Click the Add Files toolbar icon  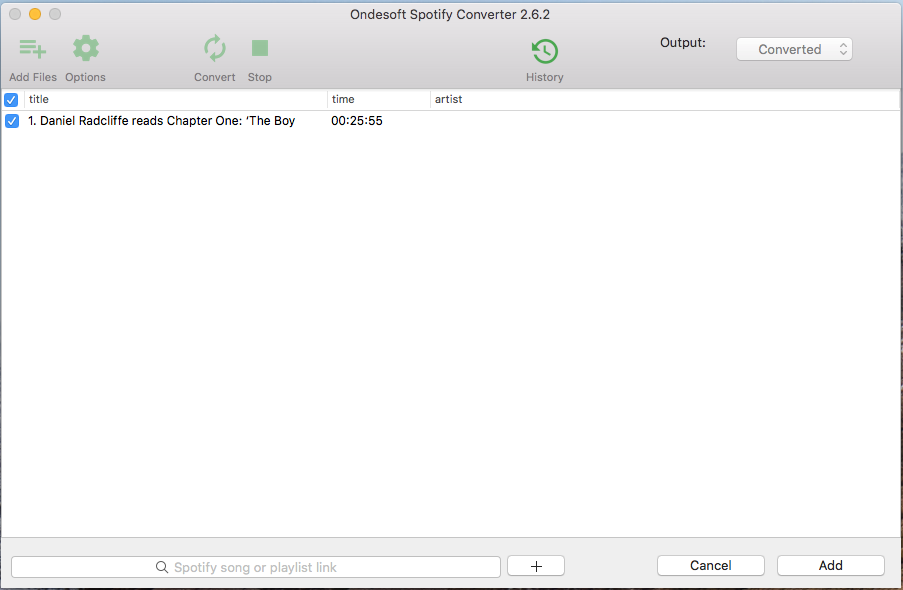coord(33,50)
